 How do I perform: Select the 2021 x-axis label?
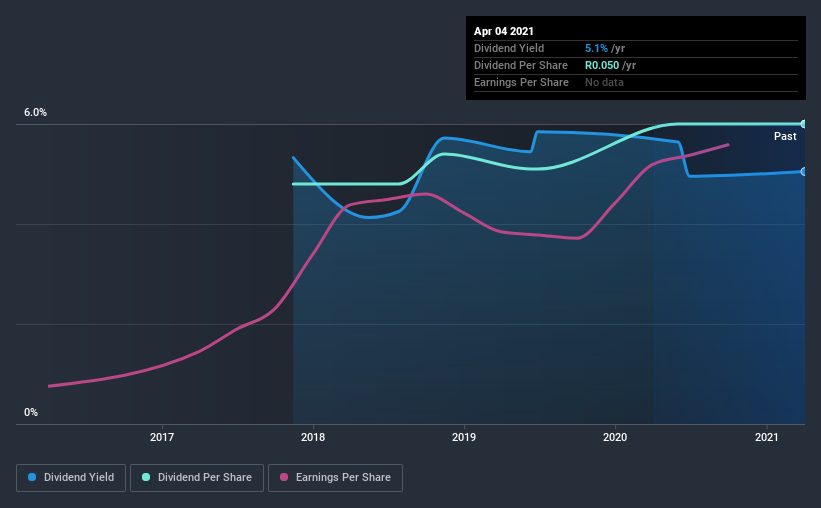[767, 437]
